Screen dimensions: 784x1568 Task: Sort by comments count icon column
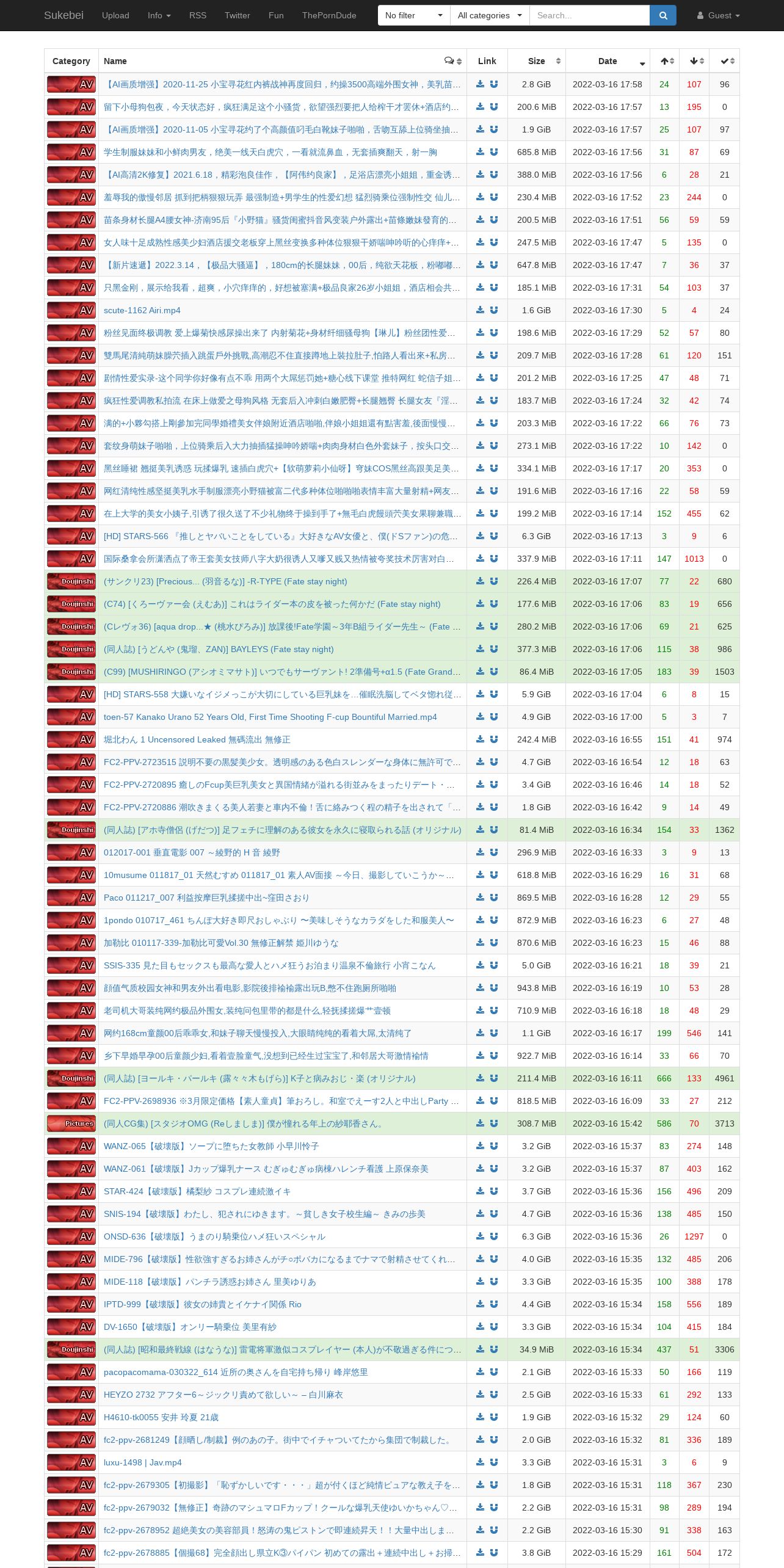pyautogui.click(x=452, y=61)
